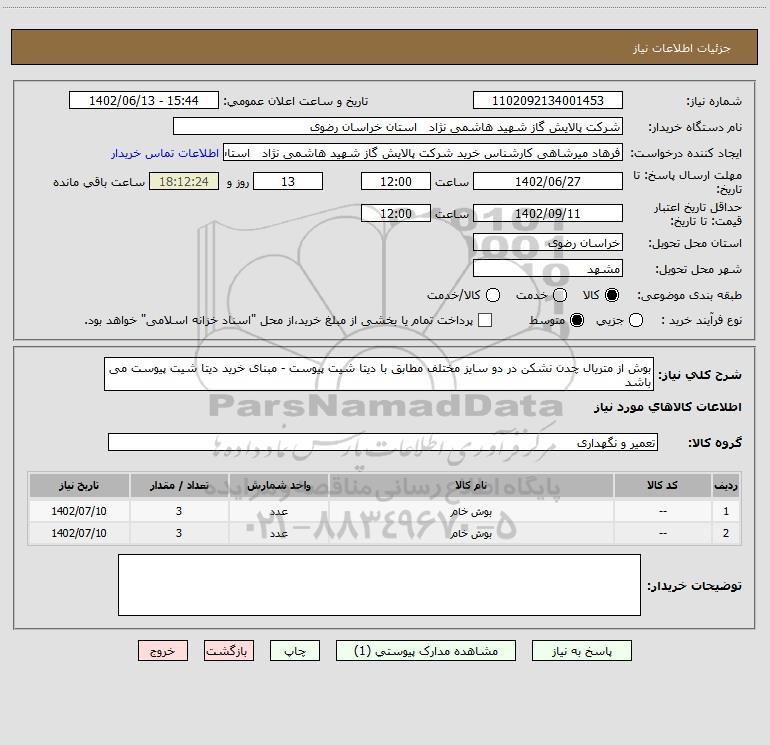Toggle the treasury payment checkbox
Viewport: 770px width, 745px height.
click(485, 320)
